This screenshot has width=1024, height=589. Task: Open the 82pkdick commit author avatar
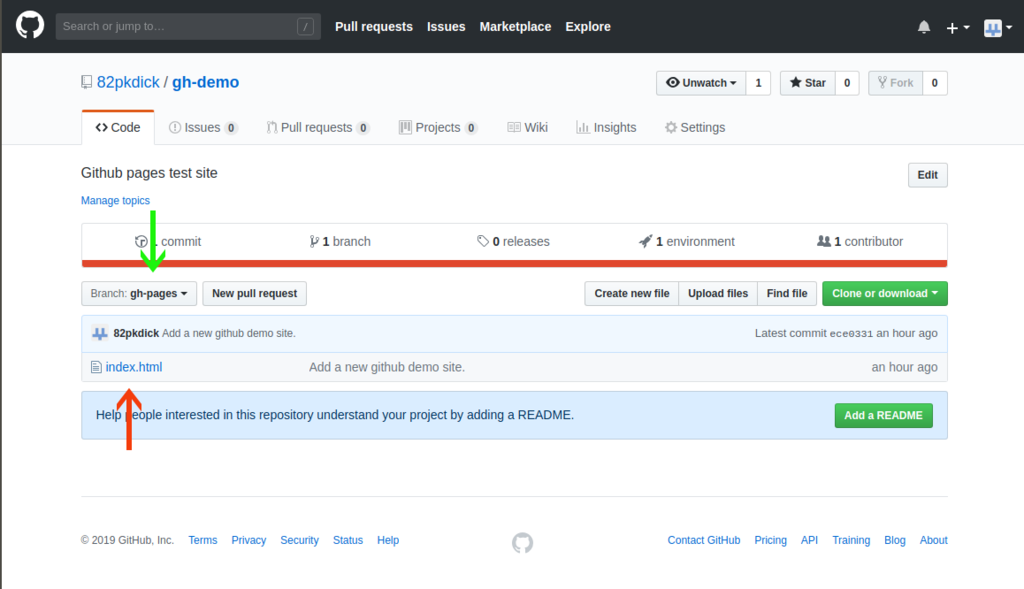tap(99, 334)
